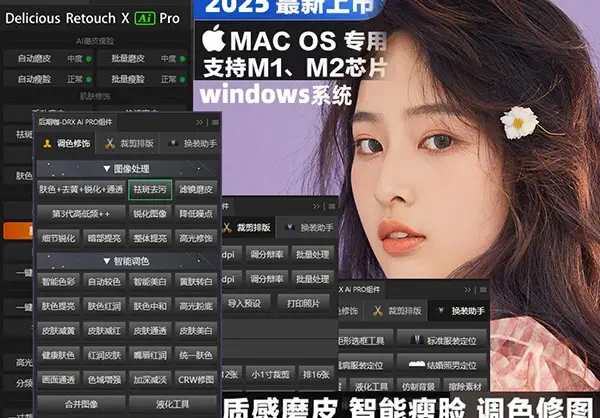Viewport: 600px width, 418px height.
Task: Open the middle panel's hamburger menu icon
Action: pos(332,207)
